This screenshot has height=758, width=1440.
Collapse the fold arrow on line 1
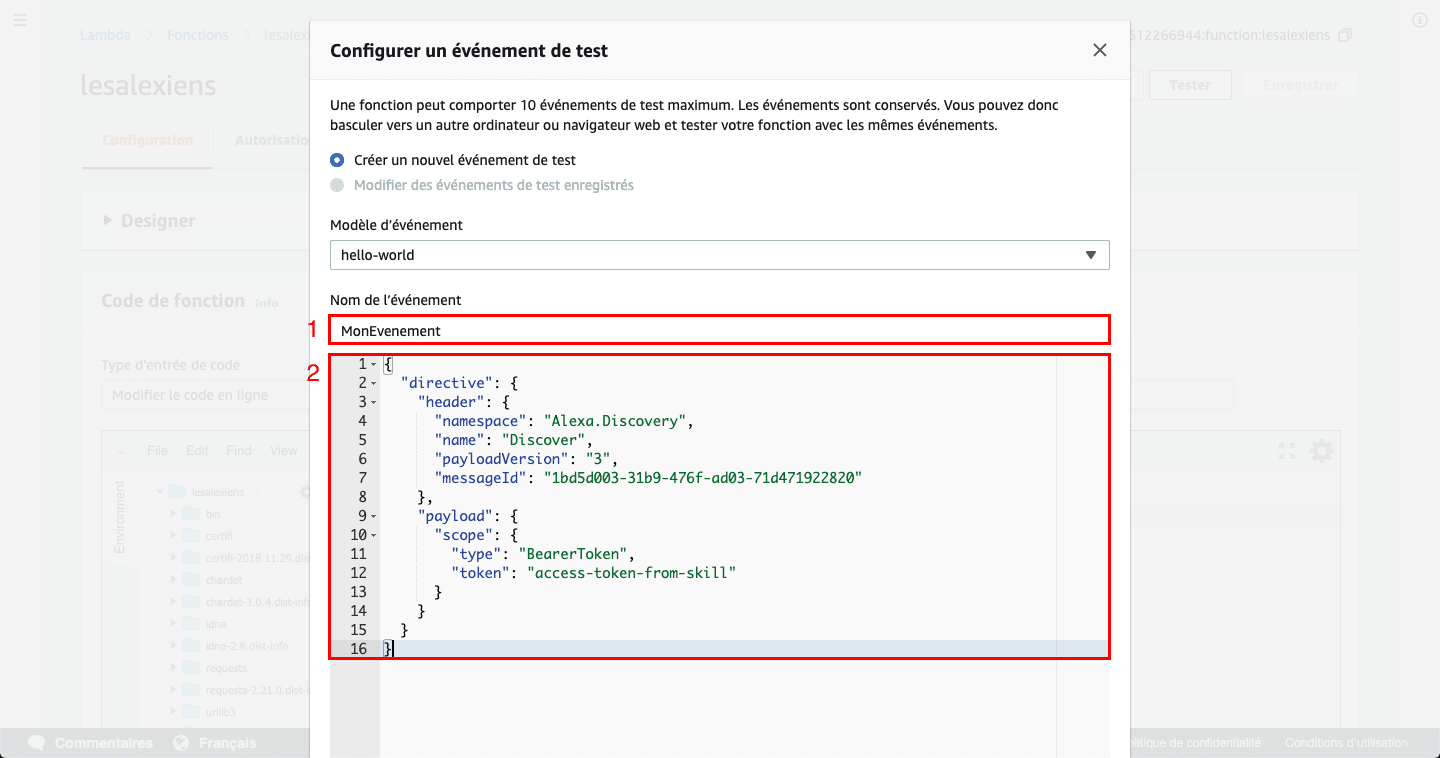(373, 364)
